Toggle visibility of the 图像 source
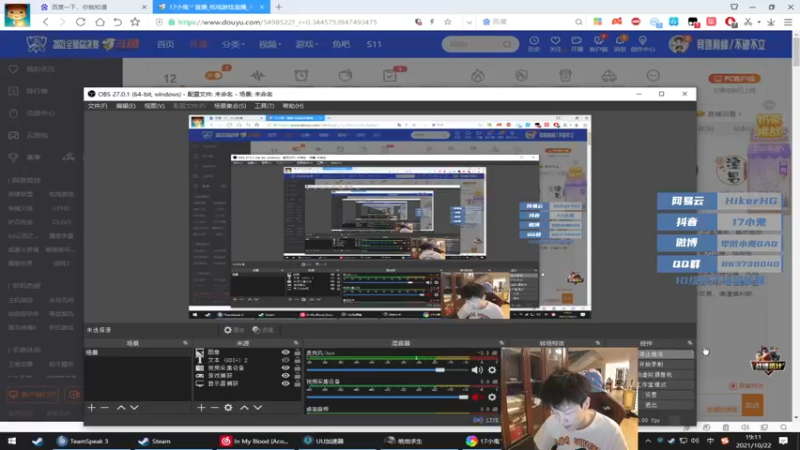 pyautogui.click(x=285, y=352)
